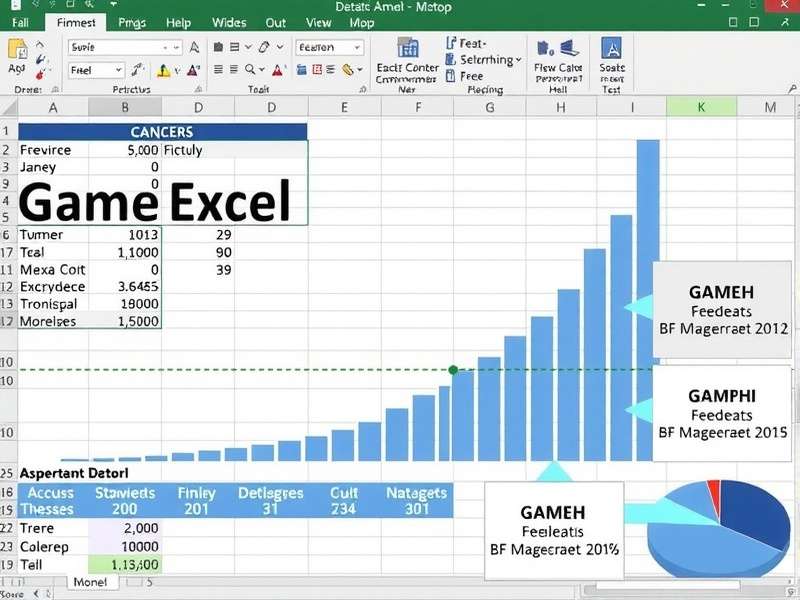Click the Insert Function icon

pos(192,47)
